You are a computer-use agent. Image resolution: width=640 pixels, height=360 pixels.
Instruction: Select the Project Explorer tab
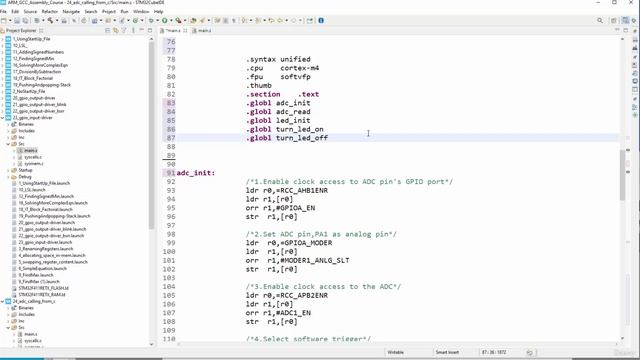tap(21, 31)
